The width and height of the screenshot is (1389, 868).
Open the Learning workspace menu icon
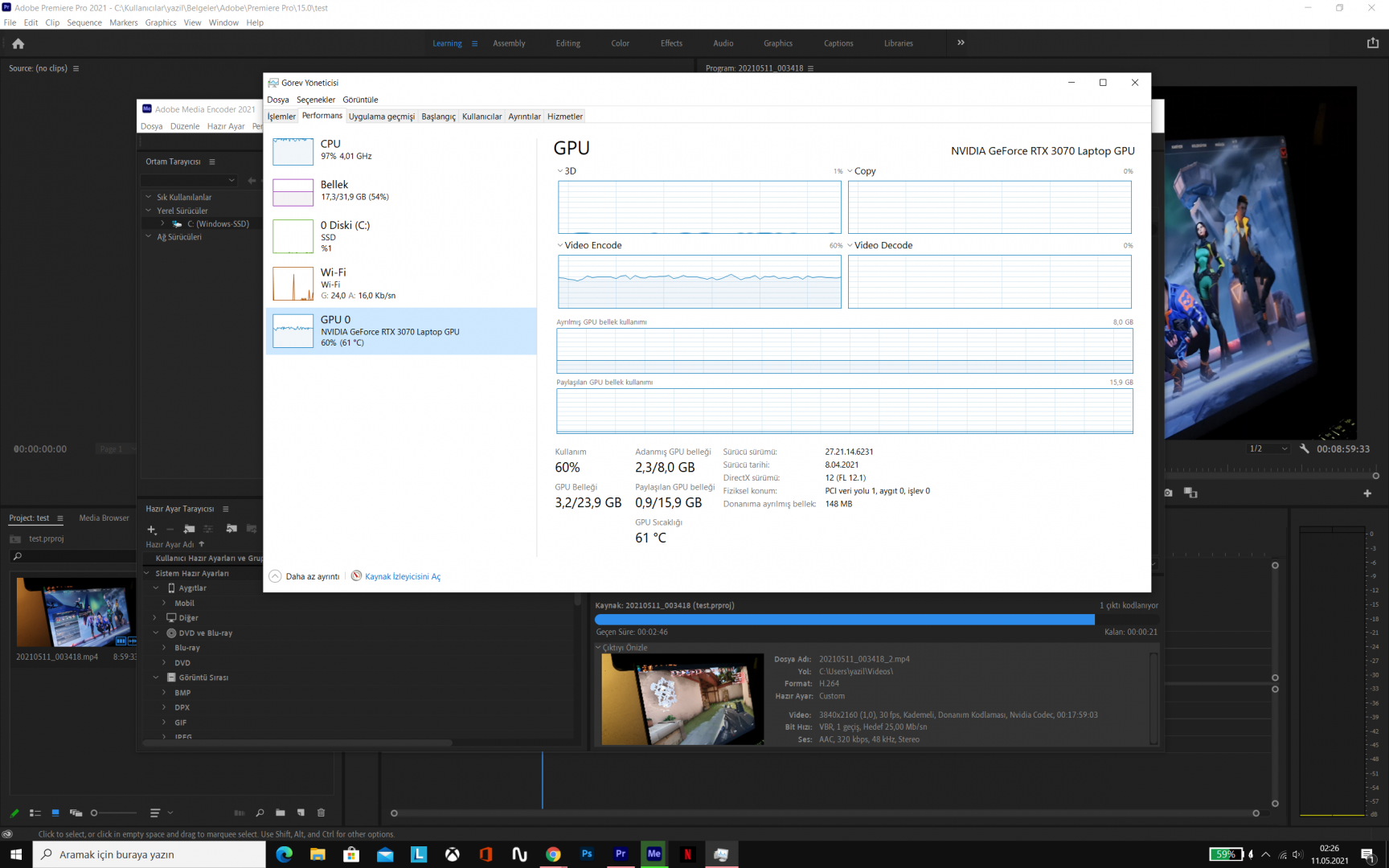pos(474,43)
